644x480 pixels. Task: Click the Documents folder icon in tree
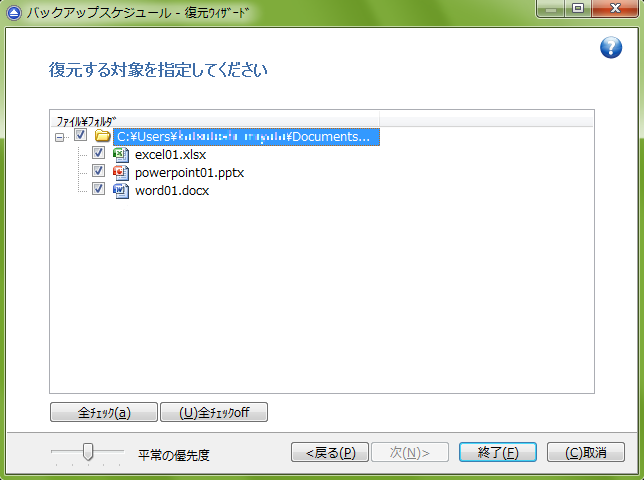click(x=102, y=136)
